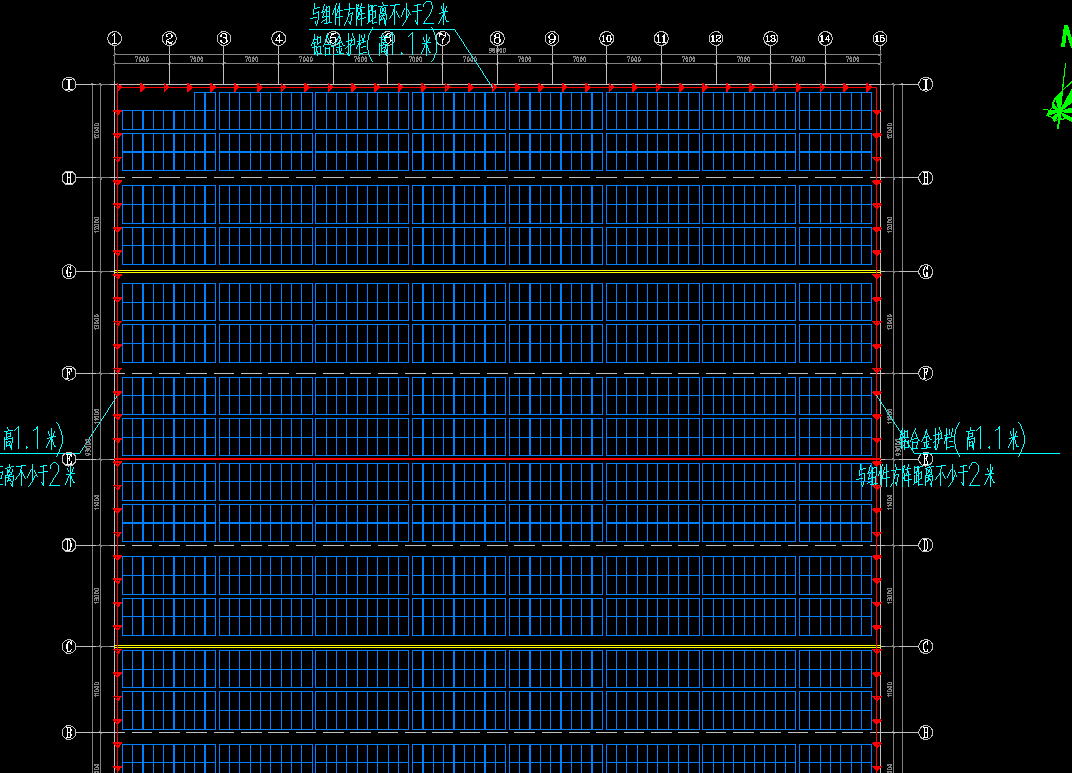Click grid bubble 14 on top axis
The width and height of the screenshot is (1072, 773).
pyautogui.click(x=824, y=38)
